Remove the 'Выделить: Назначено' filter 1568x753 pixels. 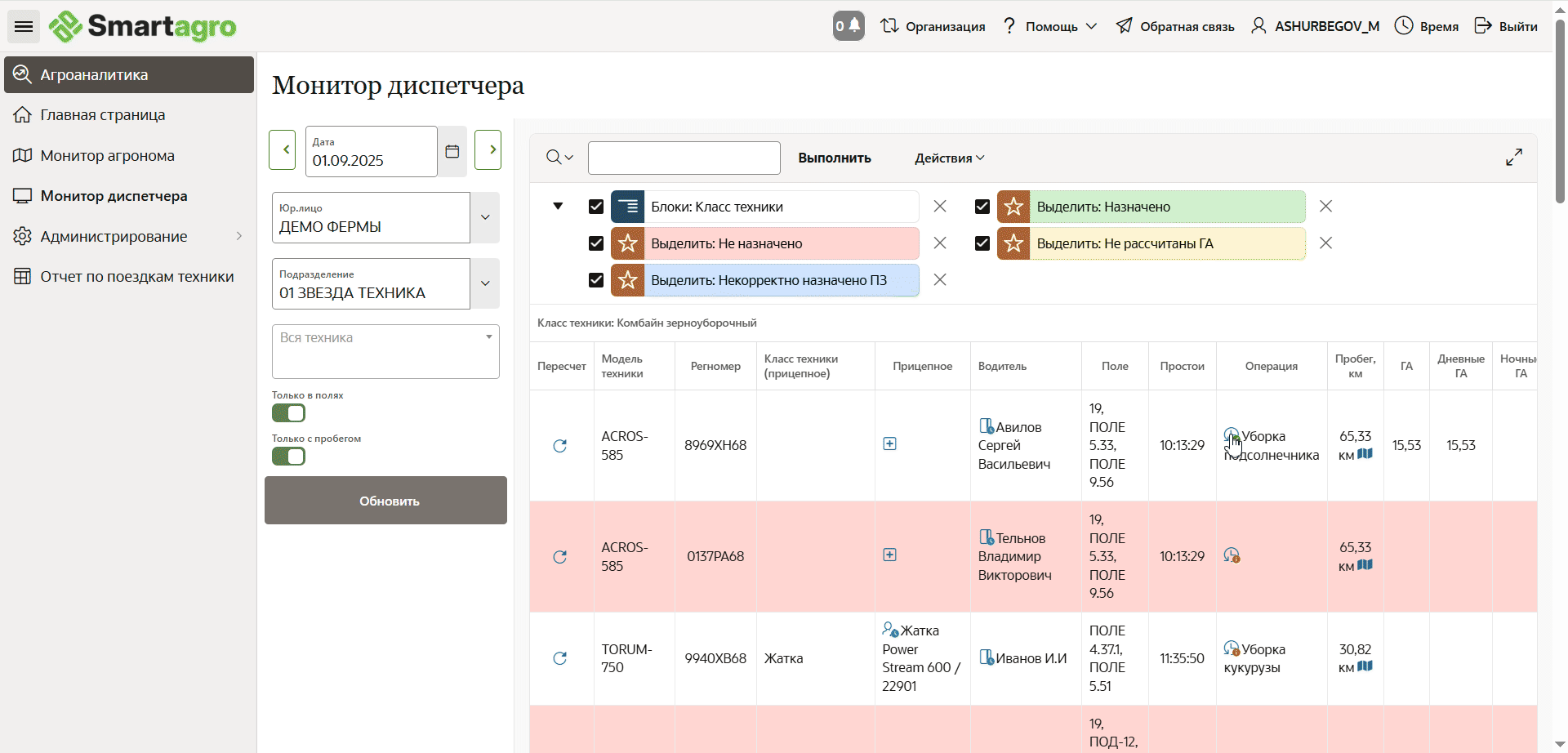coord(1325,207)
